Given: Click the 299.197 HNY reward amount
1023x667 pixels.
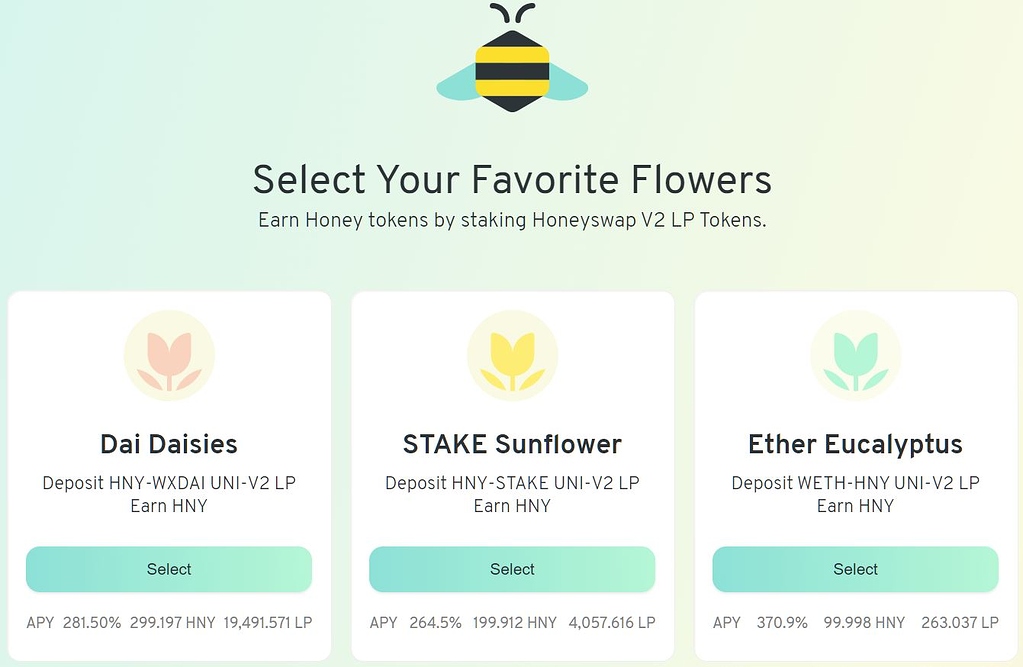Looking at the screenshot, I should pyautogui.click(x=172, y=623).
